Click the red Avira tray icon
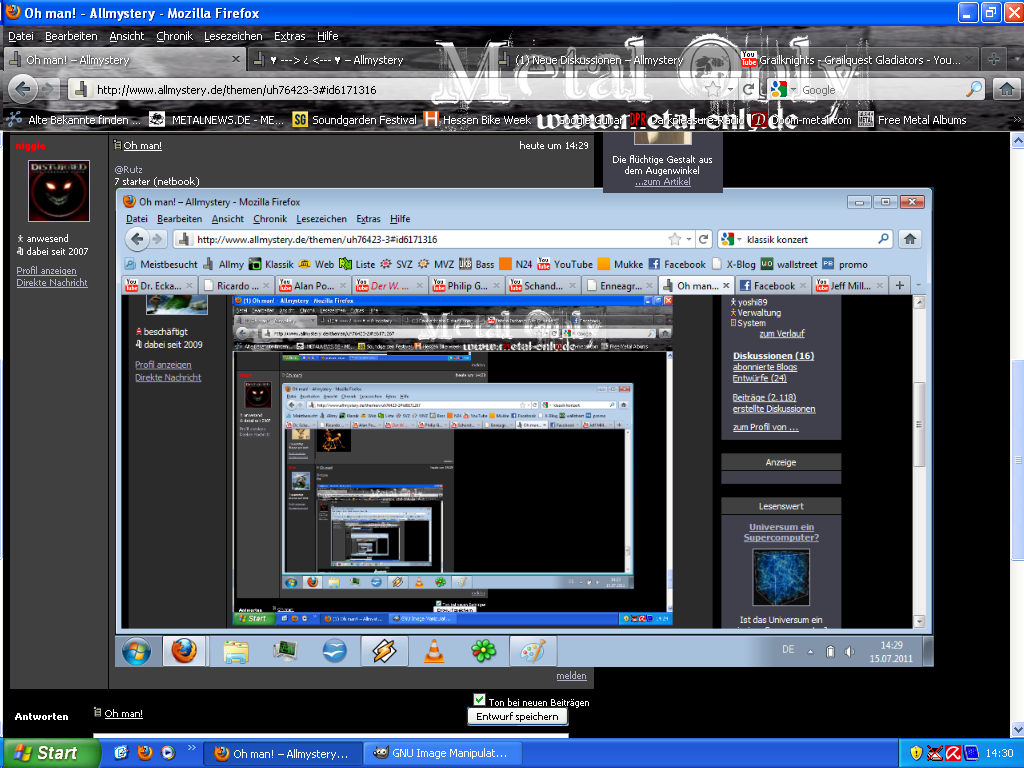1024x768 pixels. click(953, 753)
